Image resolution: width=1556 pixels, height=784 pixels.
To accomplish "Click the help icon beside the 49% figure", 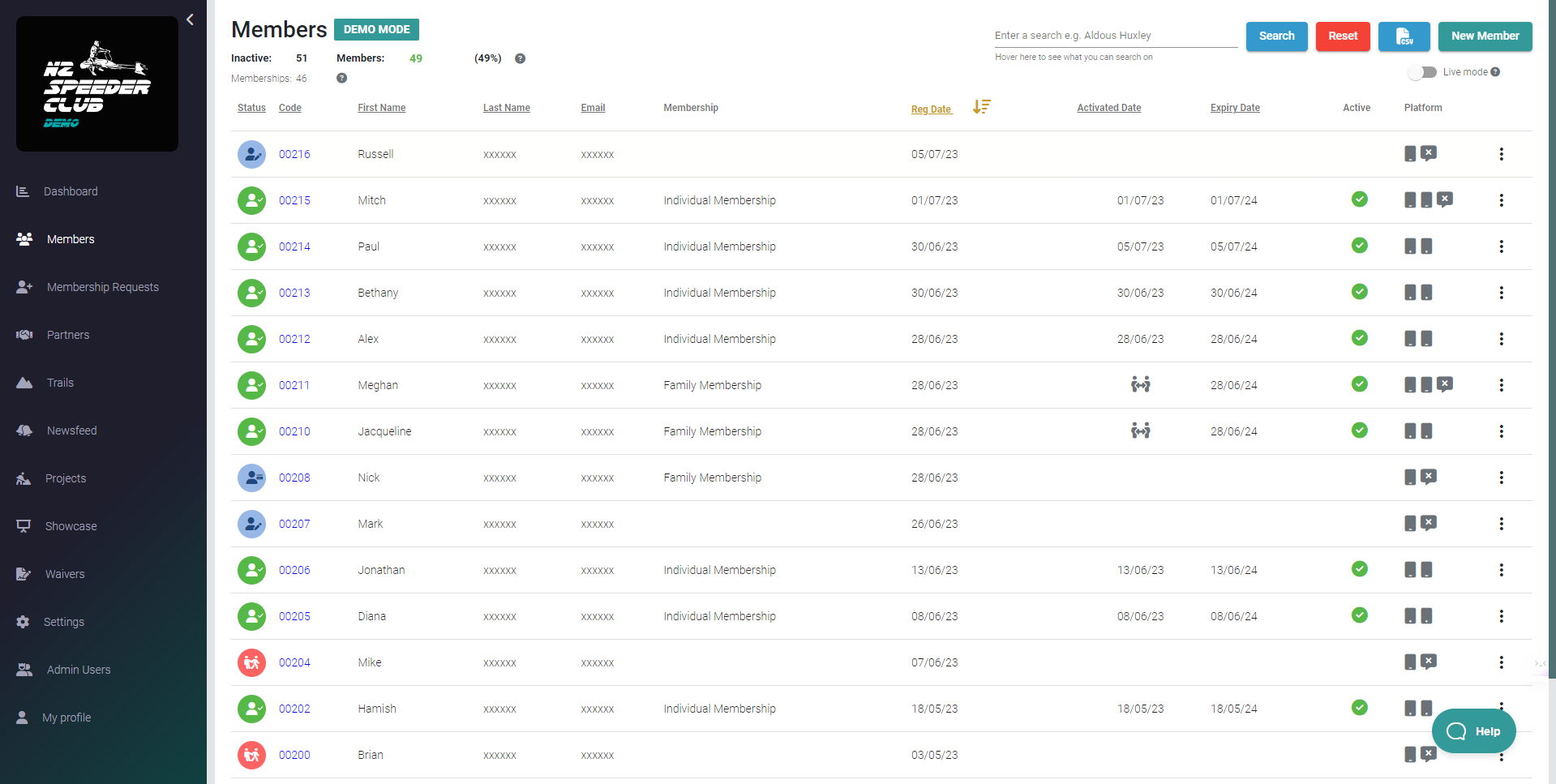I will tap(520, 58).
